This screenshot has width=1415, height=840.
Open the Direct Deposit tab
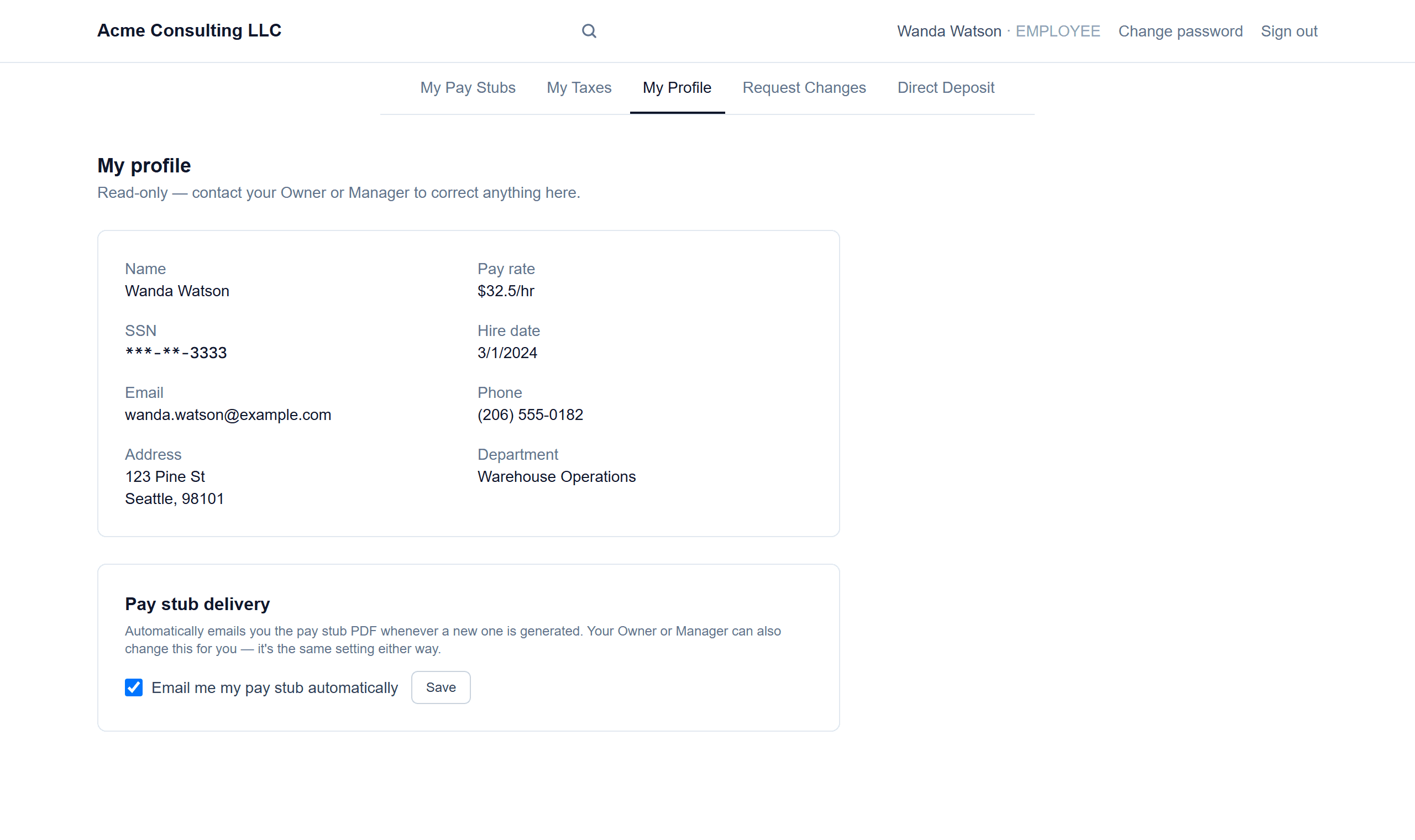(945, 88)
